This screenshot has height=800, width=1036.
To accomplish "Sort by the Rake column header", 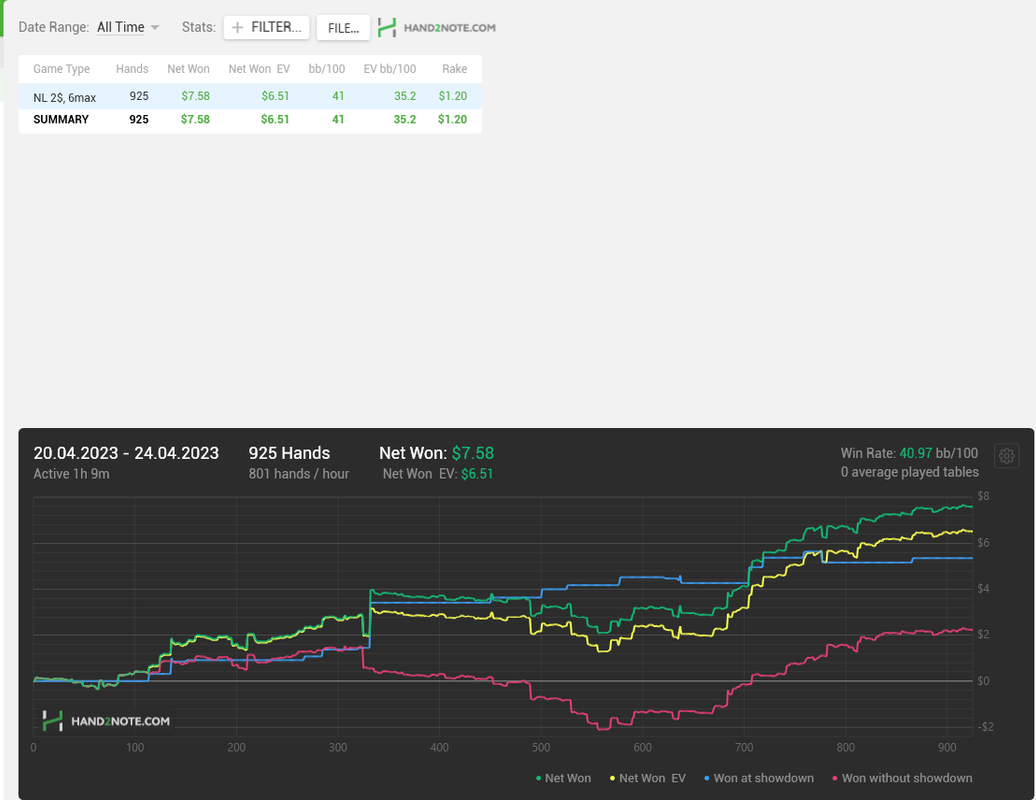I will pyautogui.click(x=455, y=69).
